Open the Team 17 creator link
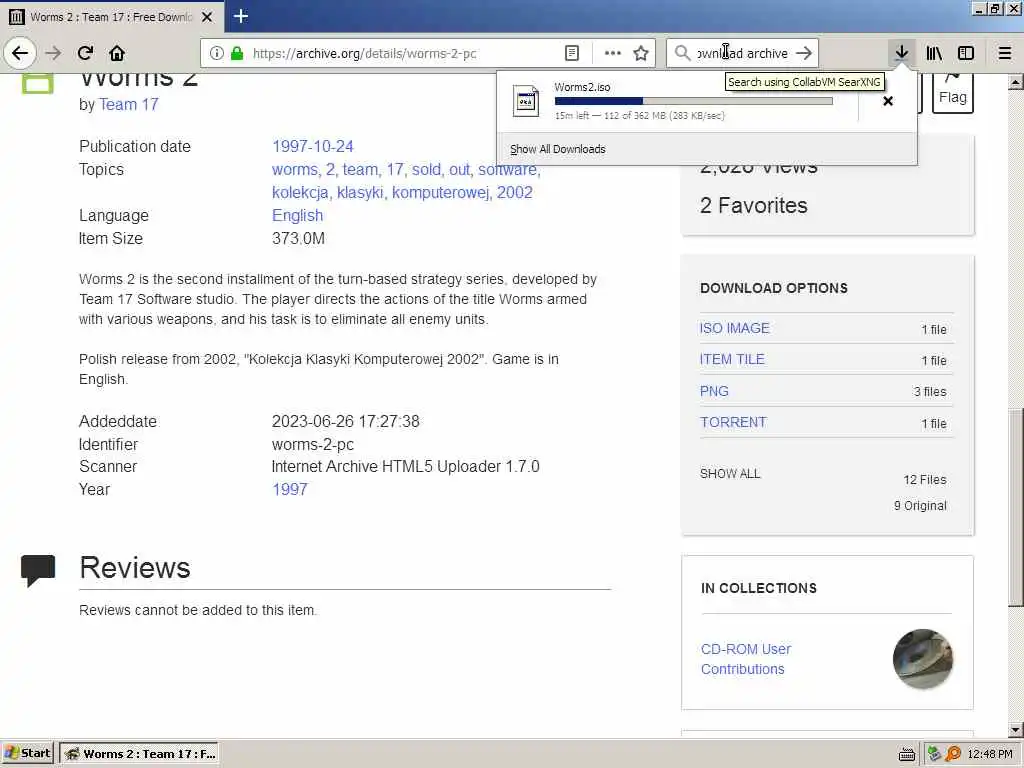Viewport: 1024px width, 768px height. click(129, 104)
